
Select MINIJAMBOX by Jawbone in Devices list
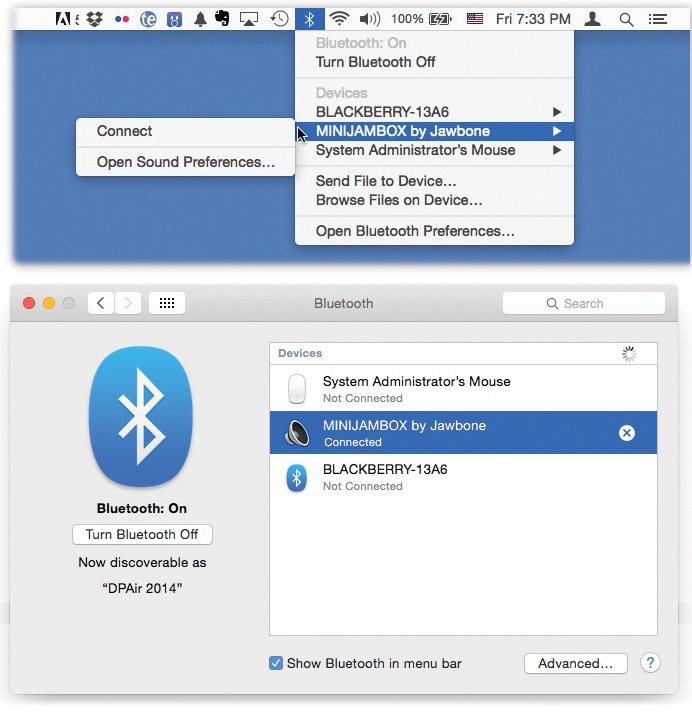463,433
